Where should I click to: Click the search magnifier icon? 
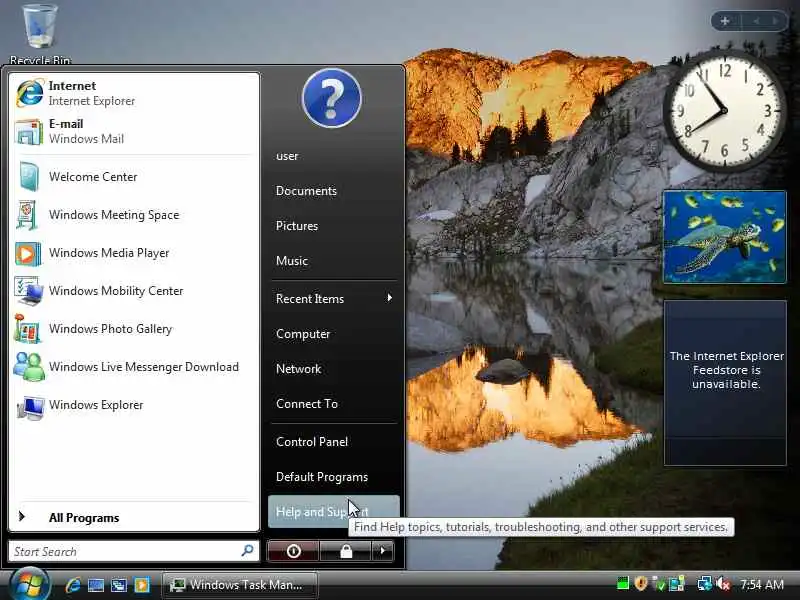click(x=247, y=551)
